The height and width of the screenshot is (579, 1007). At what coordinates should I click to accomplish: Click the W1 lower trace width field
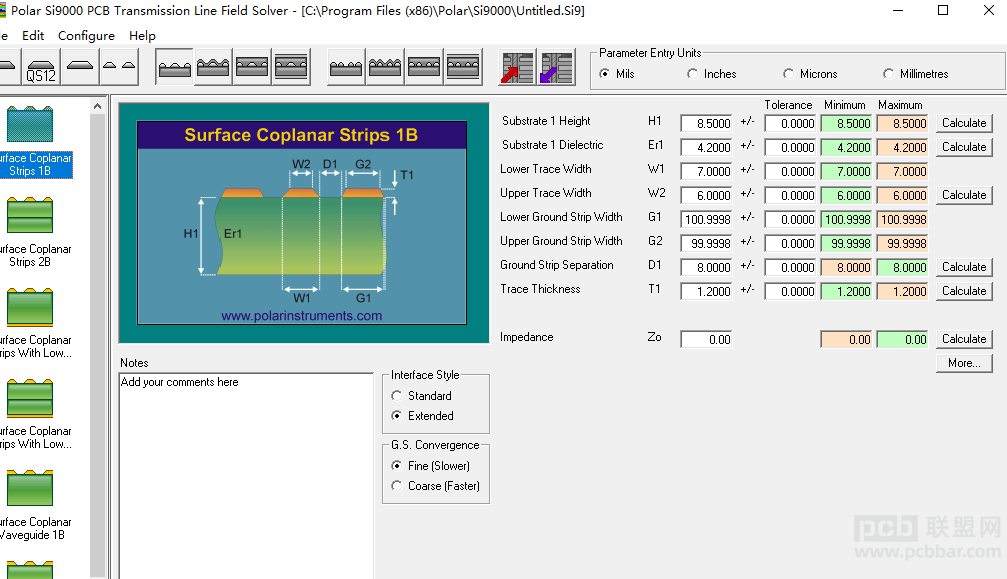706,171
